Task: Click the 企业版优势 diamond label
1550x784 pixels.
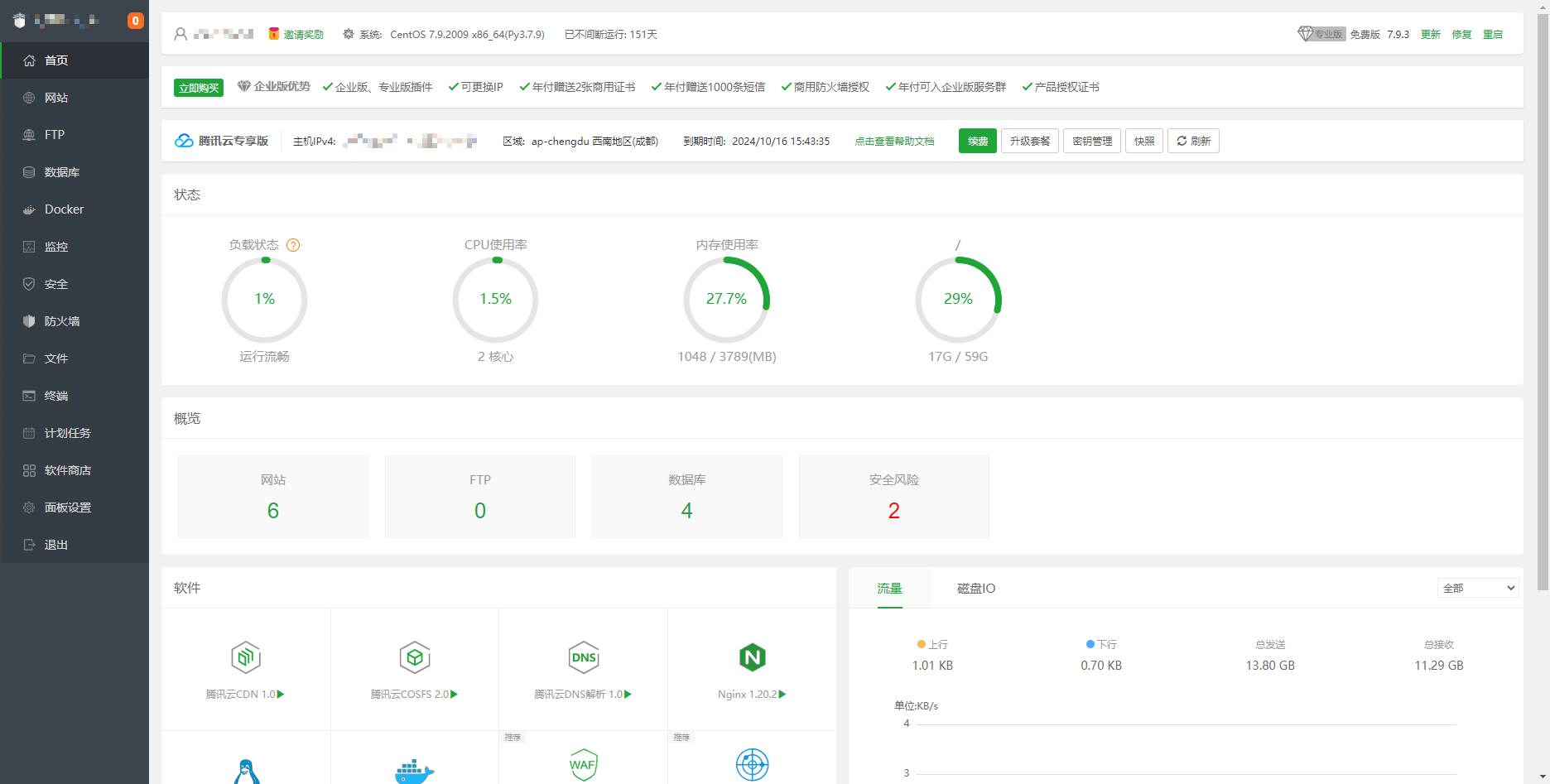Action: pos(274,86)
